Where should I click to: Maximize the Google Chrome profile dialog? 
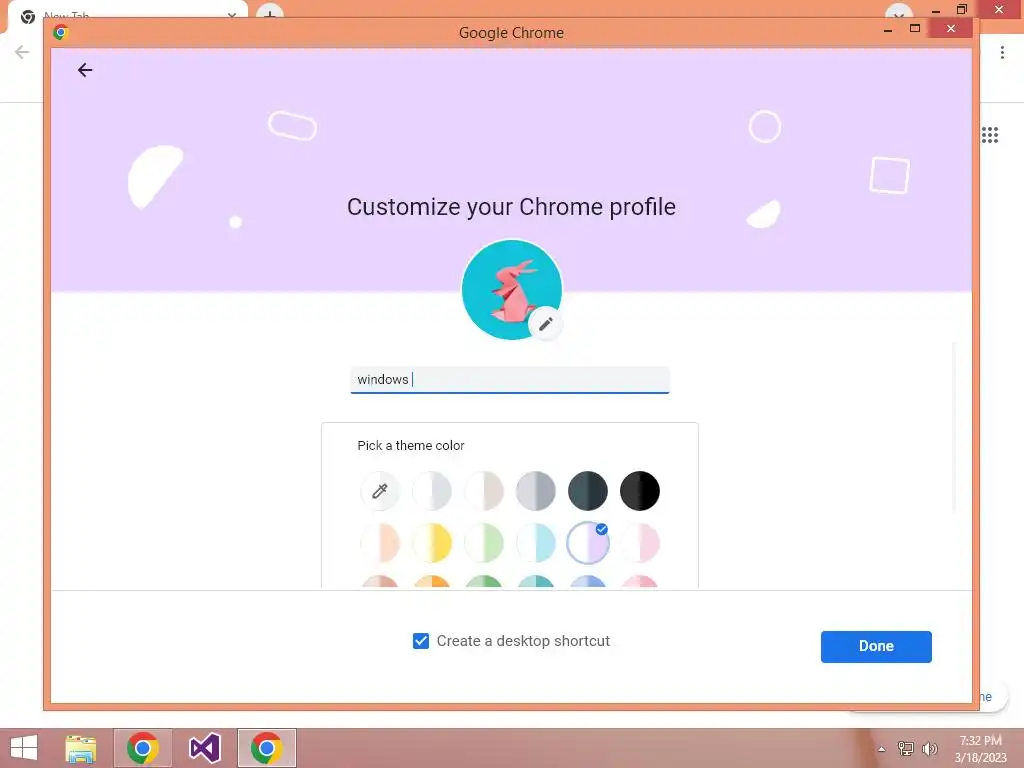(x=915, y=28)
